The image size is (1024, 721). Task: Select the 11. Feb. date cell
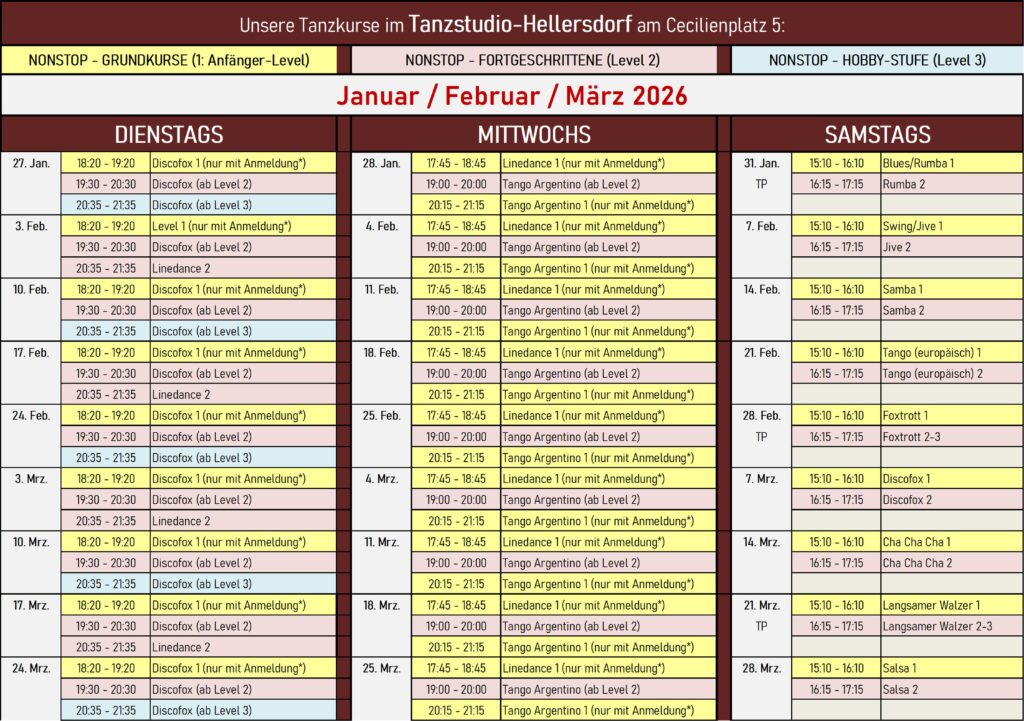382,289
